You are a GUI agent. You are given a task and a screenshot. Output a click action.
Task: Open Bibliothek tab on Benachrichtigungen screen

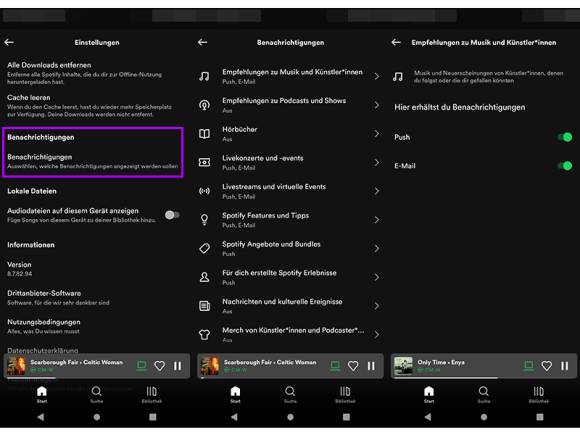tap(345, 395)
